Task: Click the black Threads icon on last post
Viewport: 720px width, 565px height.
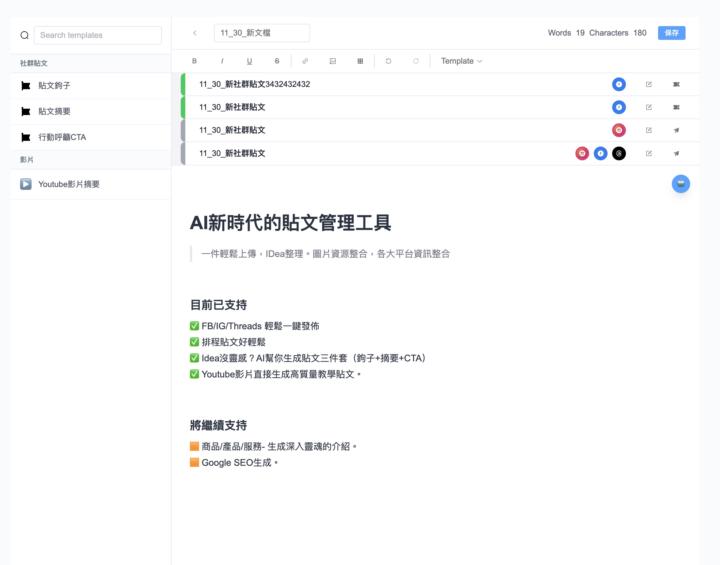Action: (x=619, y=153)
